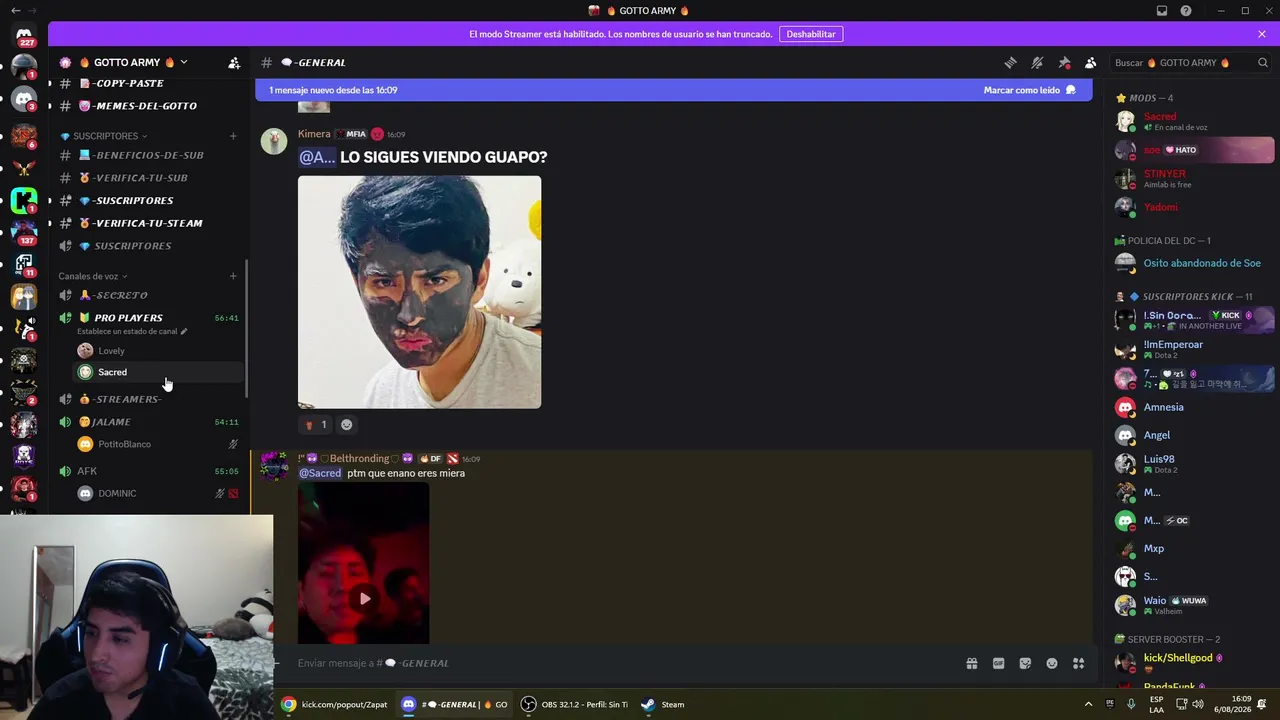Open the GIF picker
The width and height of the screenshot is (1280, 720).
pos(998,663)
